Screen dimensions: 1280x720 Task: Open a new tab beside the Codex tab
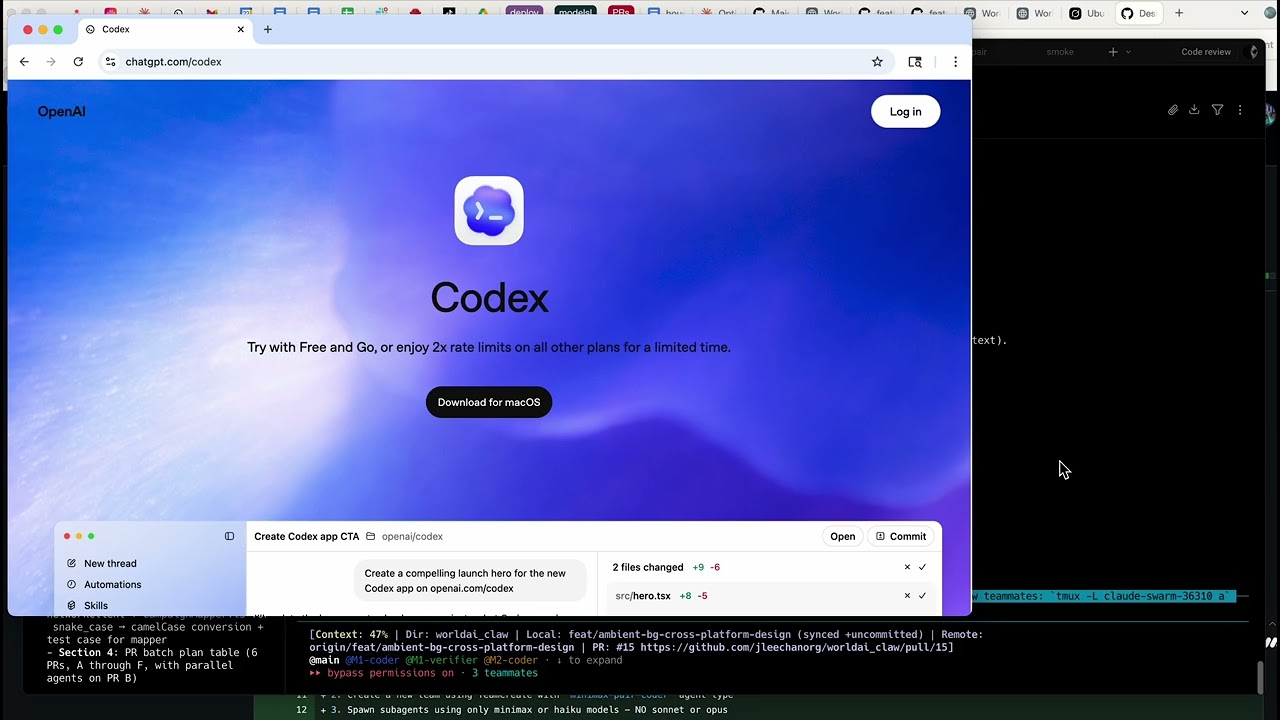[267, 29]
